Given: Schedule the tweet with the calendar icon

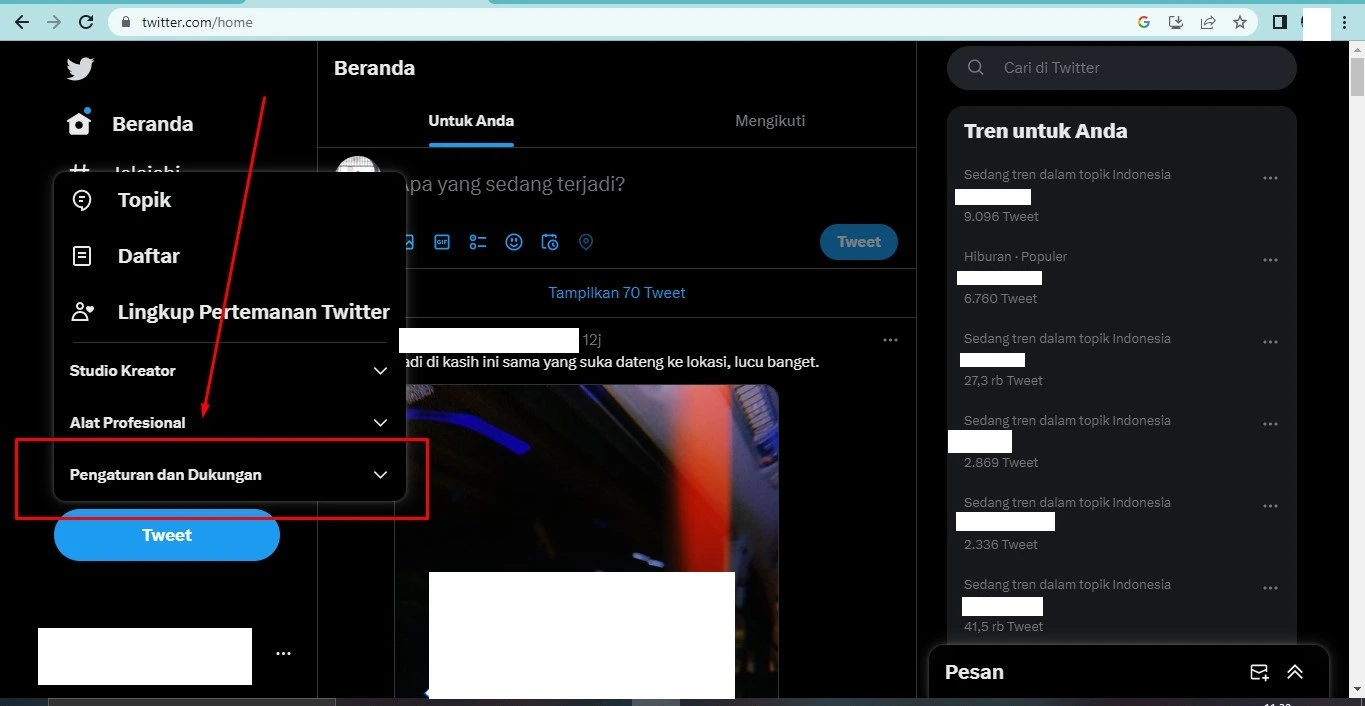Looking at the screenshot, I should tap(550, 242).
